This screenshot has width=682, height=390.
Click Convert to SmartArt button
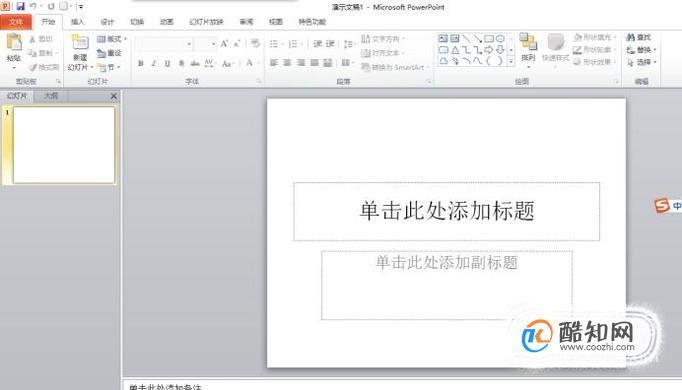point(395,67)
